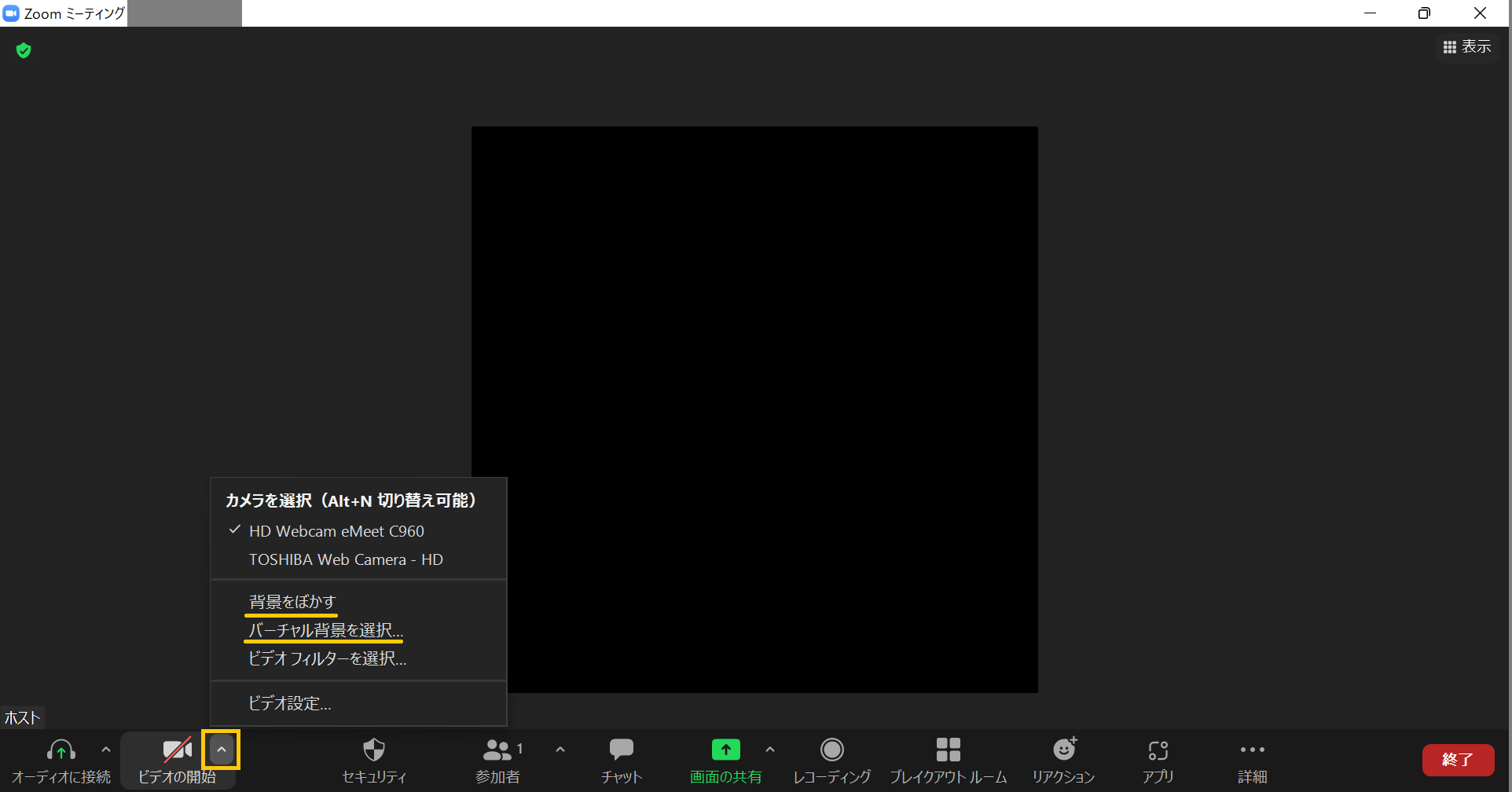This screenshot has width=1512, height=792.
Task: Click the red 終了 end button
Action: point(1458,760)
